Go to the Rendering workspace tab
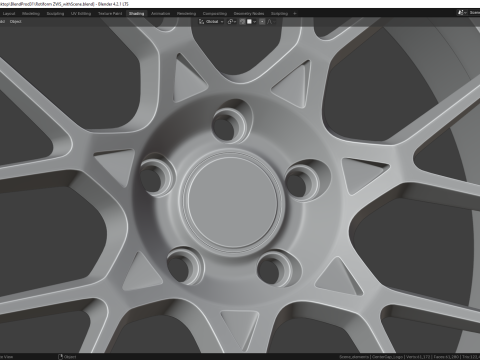This screenshot has height=360, width=480. pyautogui.click(x=186, y=14)
